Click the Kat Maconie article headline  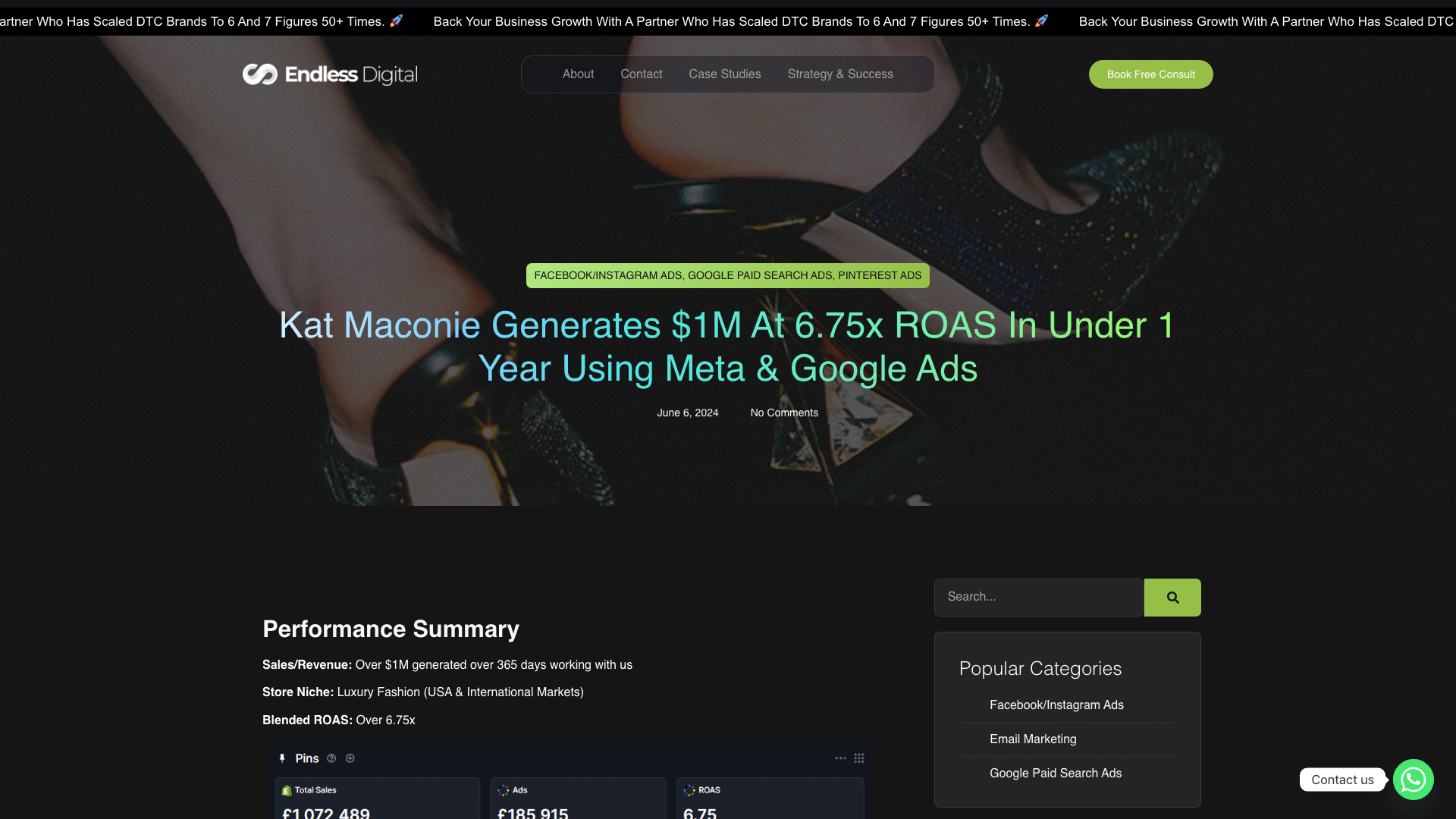[727, 347]
